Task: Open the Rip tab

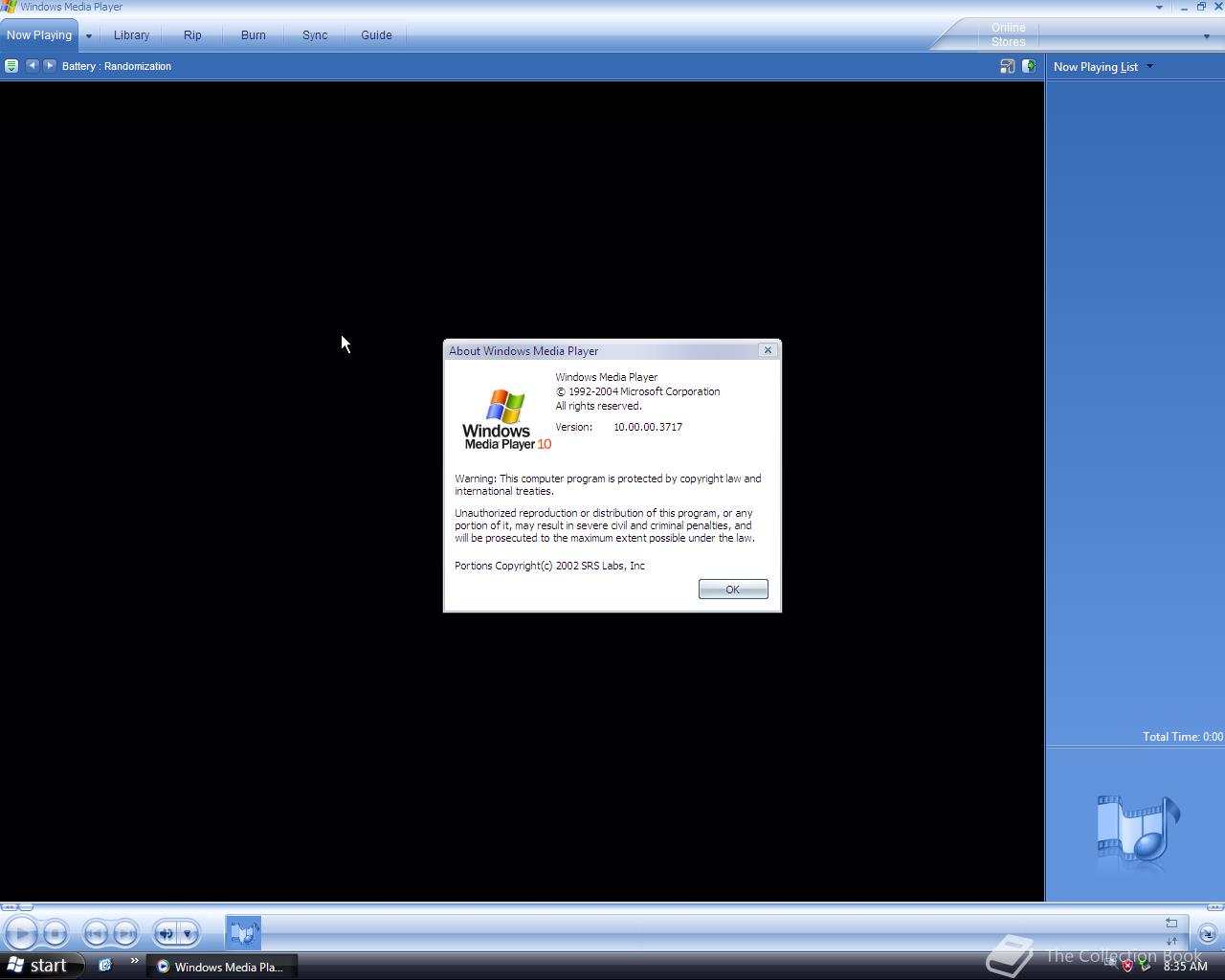Action: (x=192, y=35)
